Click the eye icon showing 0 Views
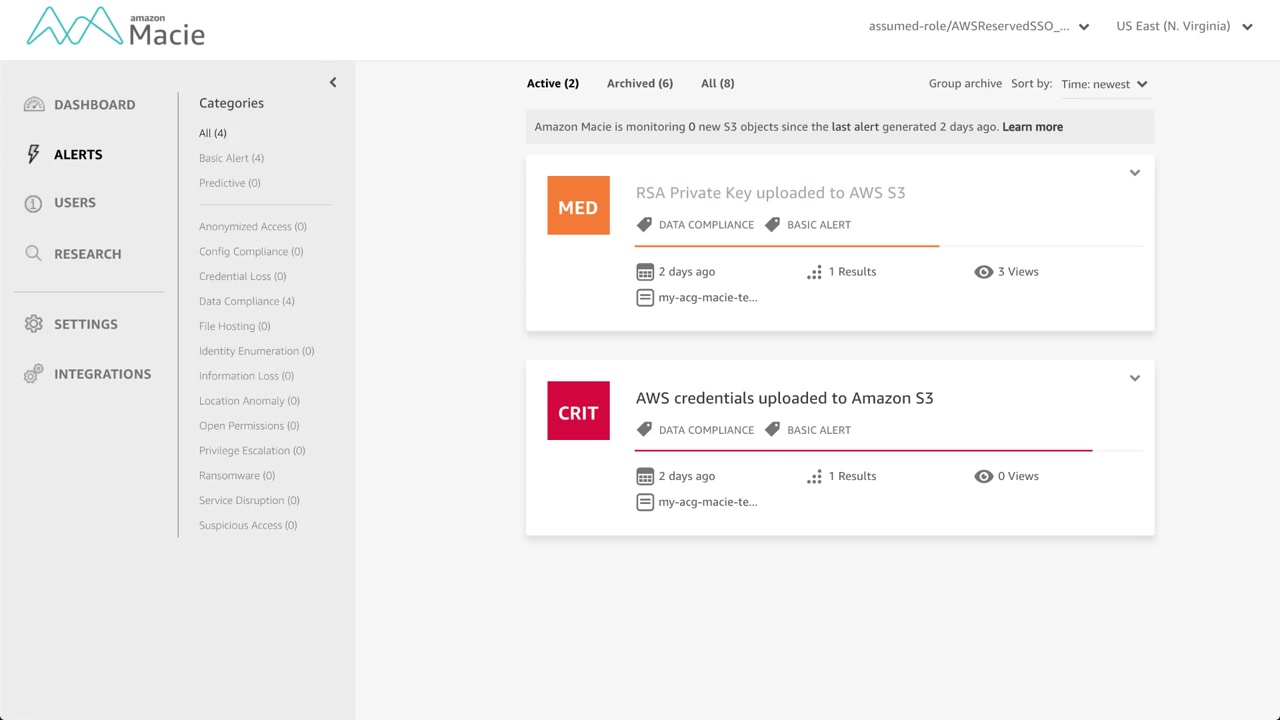Image resolution: width=1280 pixels, height=720 pixels. click(984, 476)
